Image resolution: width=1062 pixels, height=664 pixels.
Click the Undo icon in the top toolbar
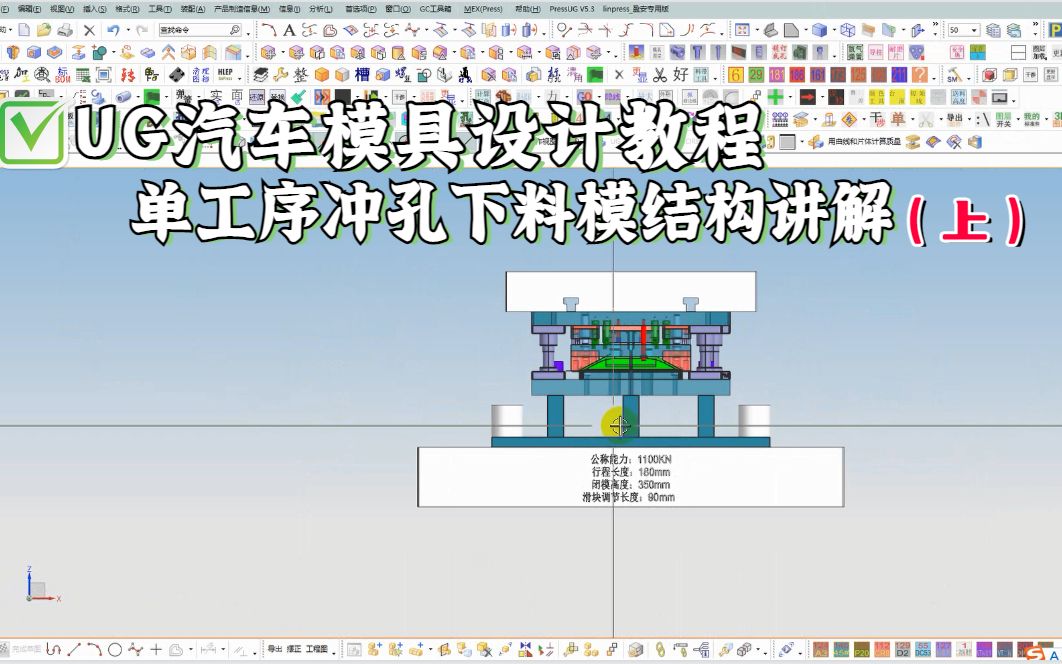(113, 28)
